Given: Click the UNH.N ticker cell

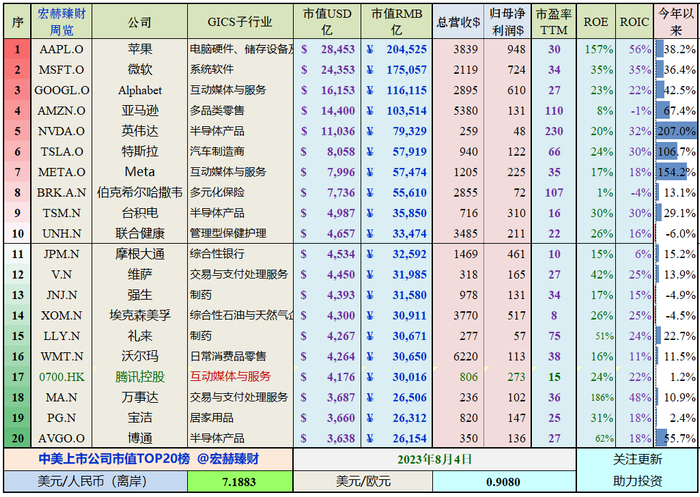Looking at the screenshot, I should click(62, 234).
